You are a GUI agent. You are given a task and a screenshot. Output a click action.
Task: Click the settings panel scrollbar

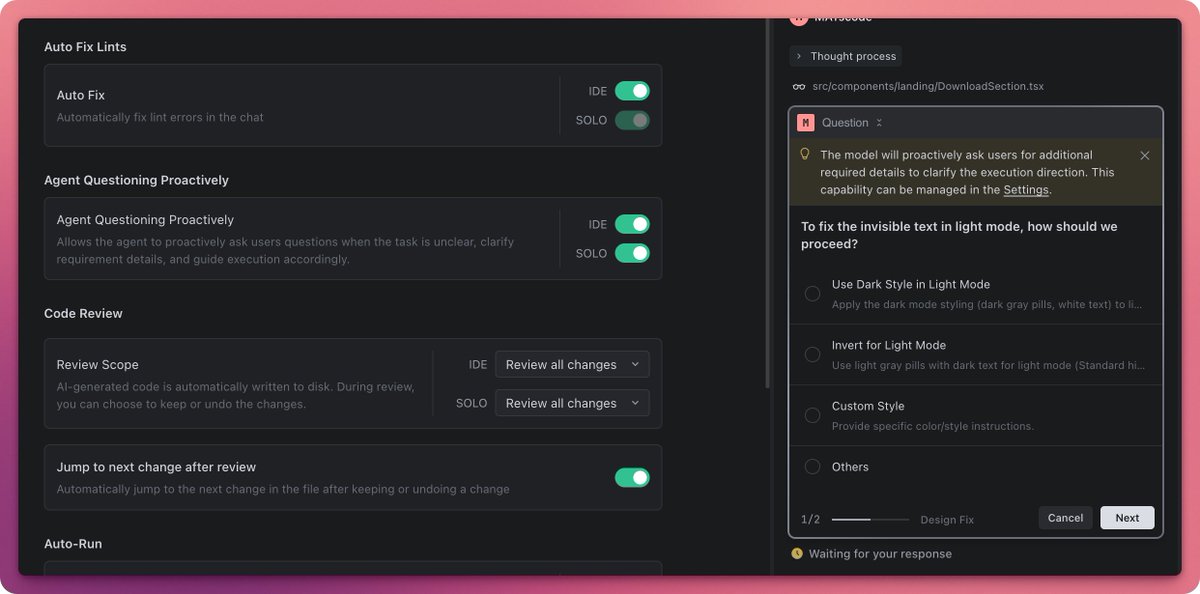pos(767,205)
